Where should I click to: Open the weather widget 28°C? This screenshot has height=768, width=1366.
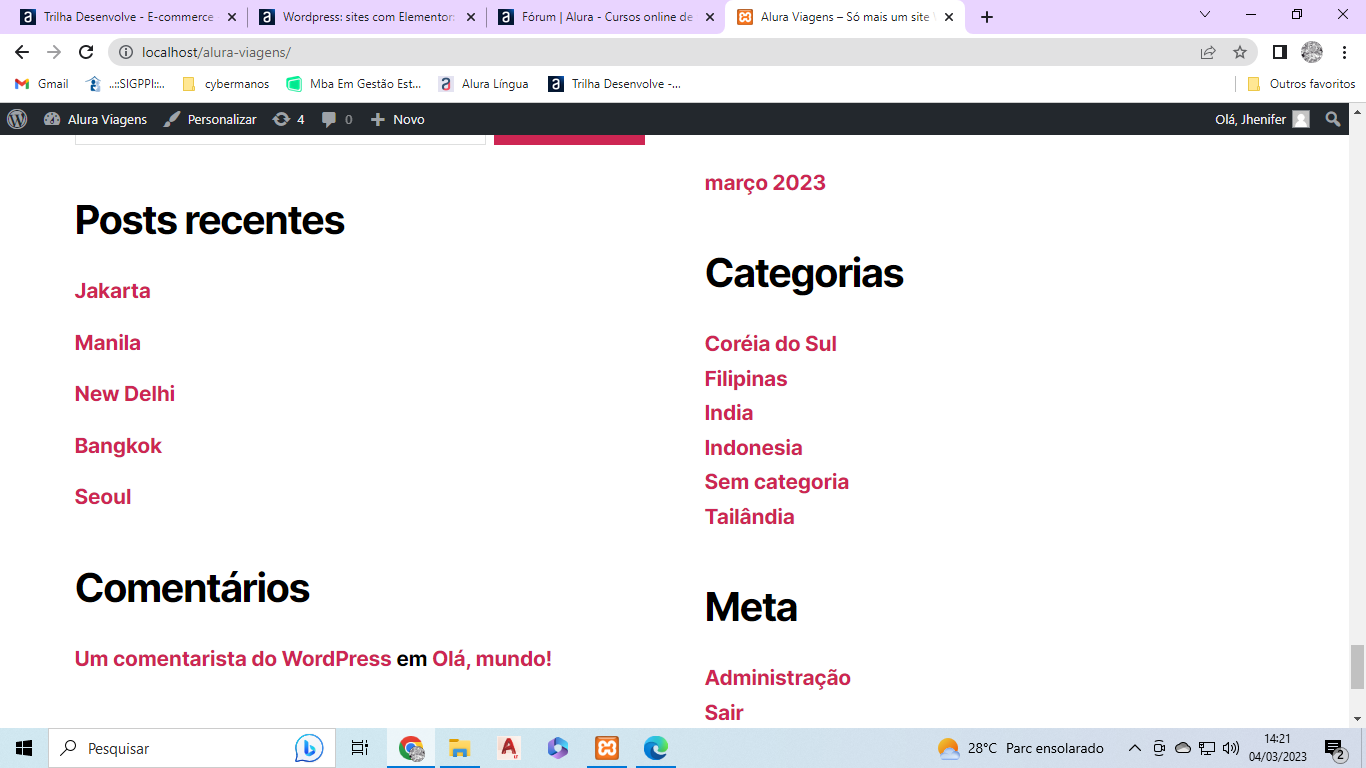pos(1020,748)
